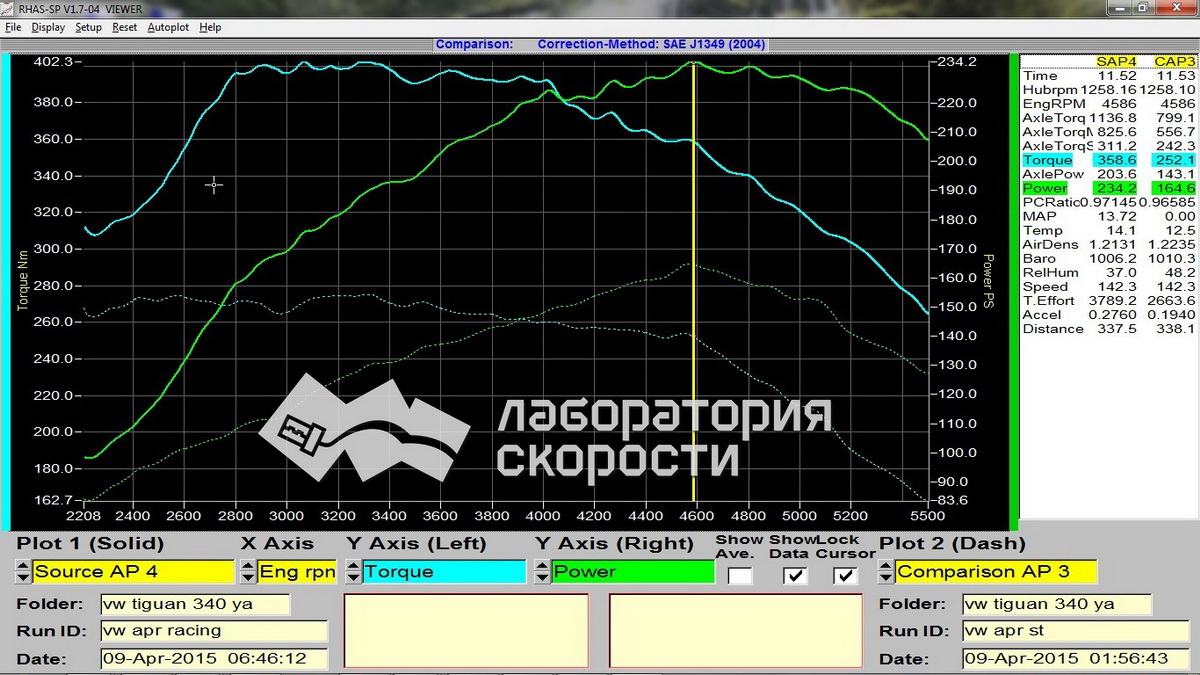
Task: Click the MAP row label
Action: click(x=1038, y=216)
